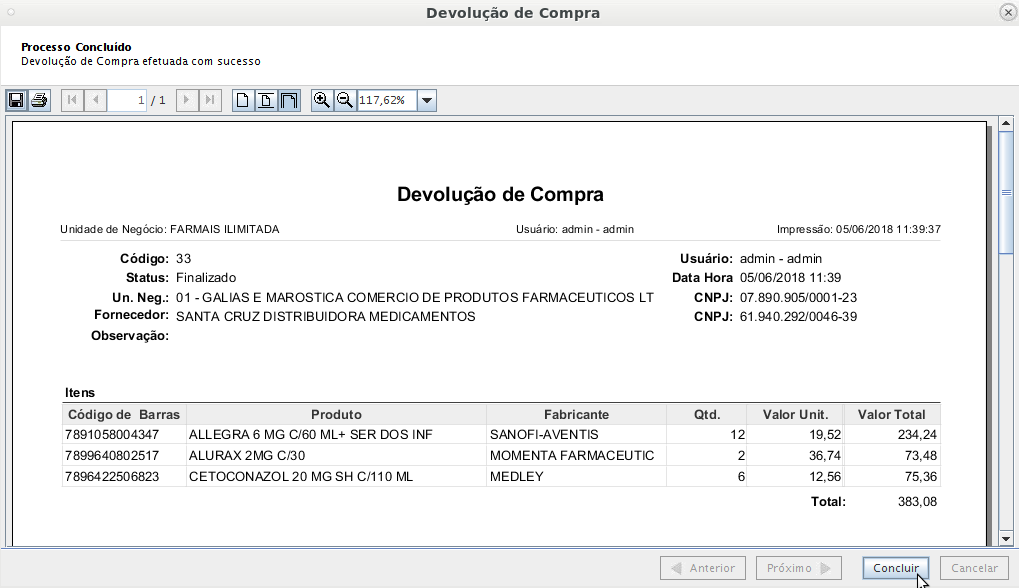Go to last page of report
Screen dimensions: 1019x588
click(210, 100)
